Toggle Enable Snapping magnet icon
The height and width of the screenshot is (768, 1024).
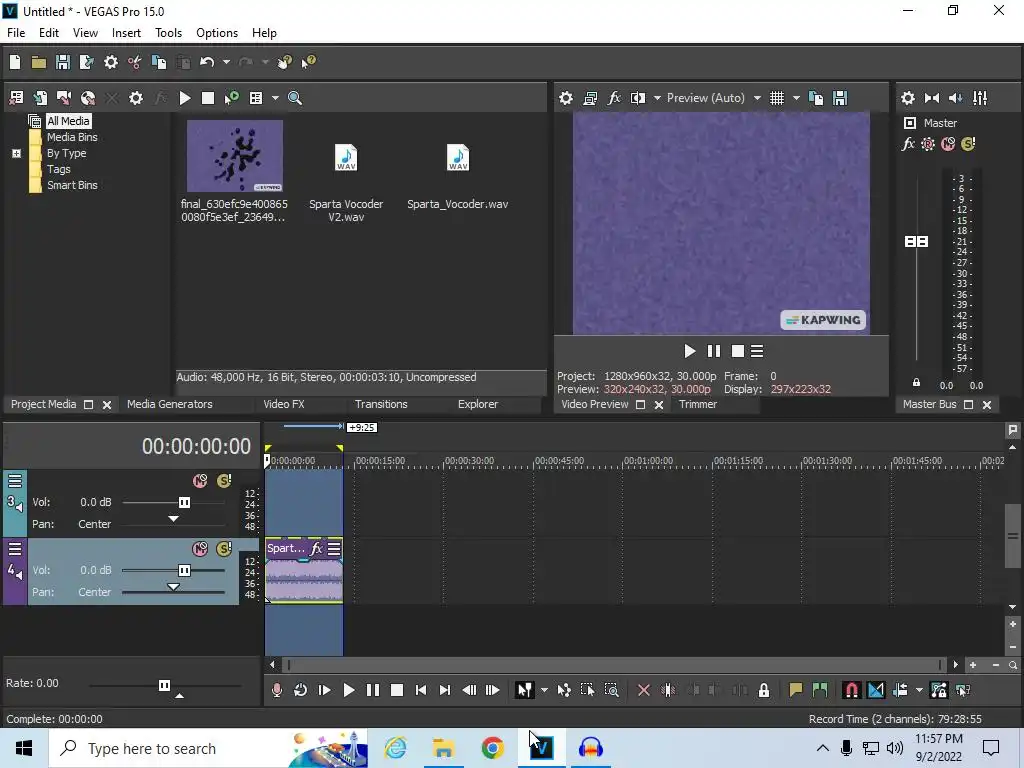[852, 690]
